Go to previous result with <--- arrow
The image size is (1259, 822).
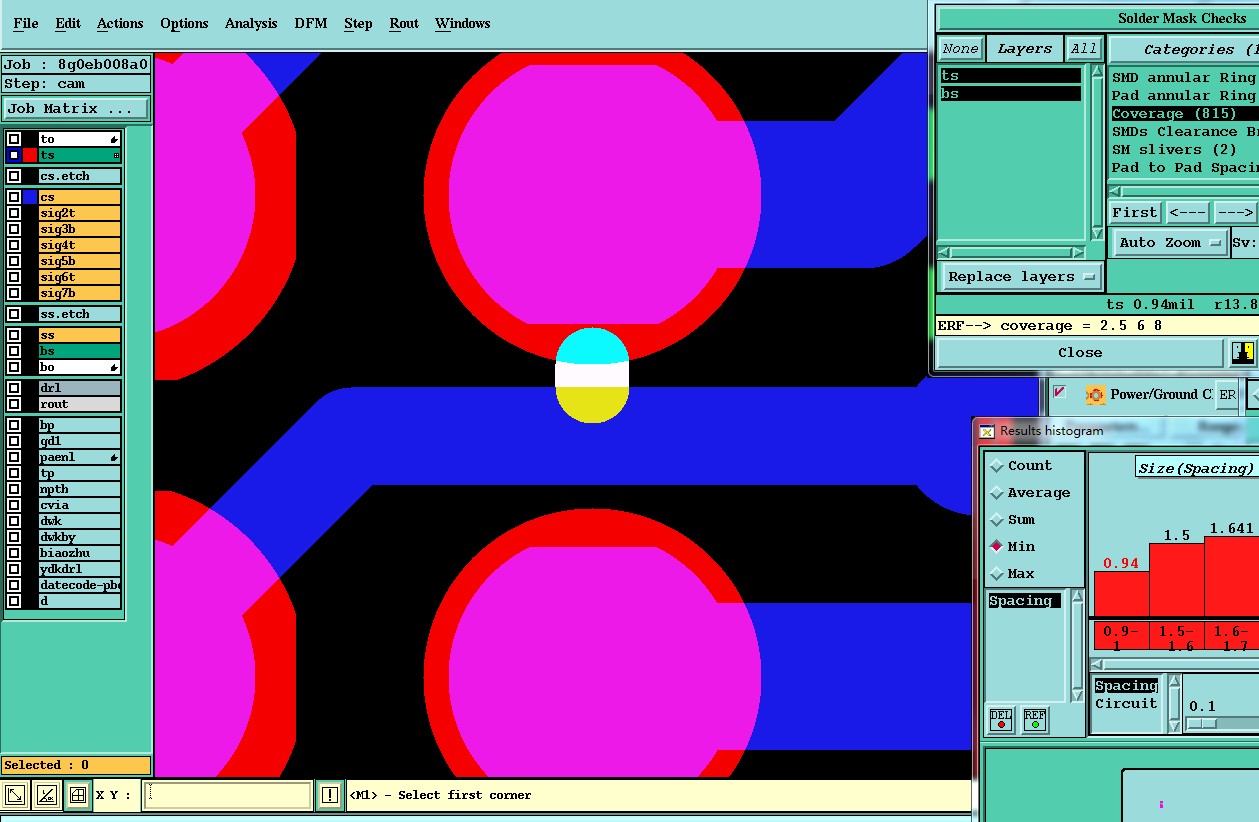click(x=1187, y=212)
